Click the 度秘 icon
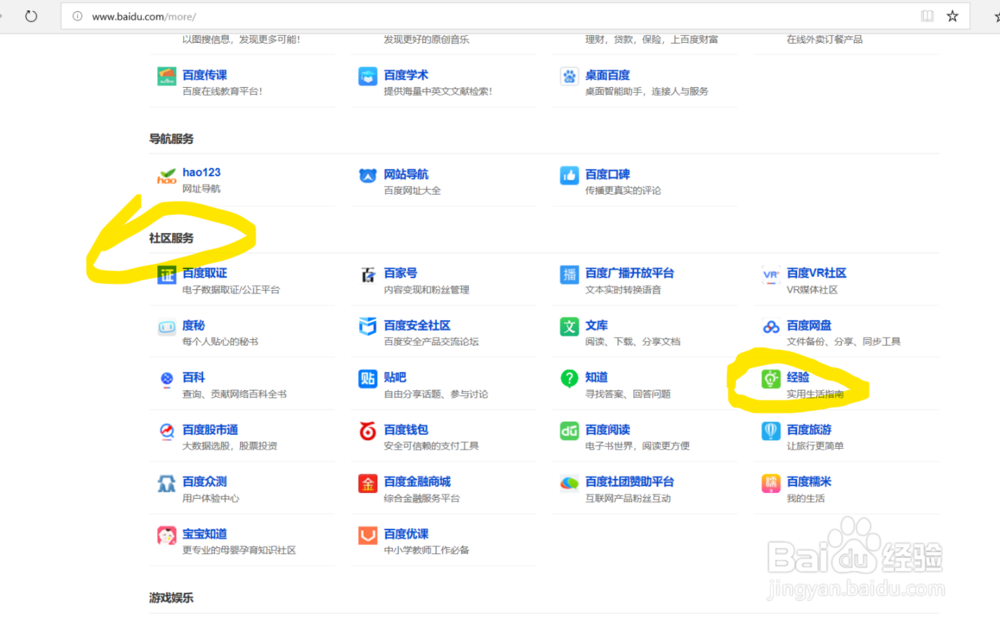 point(166,327)
